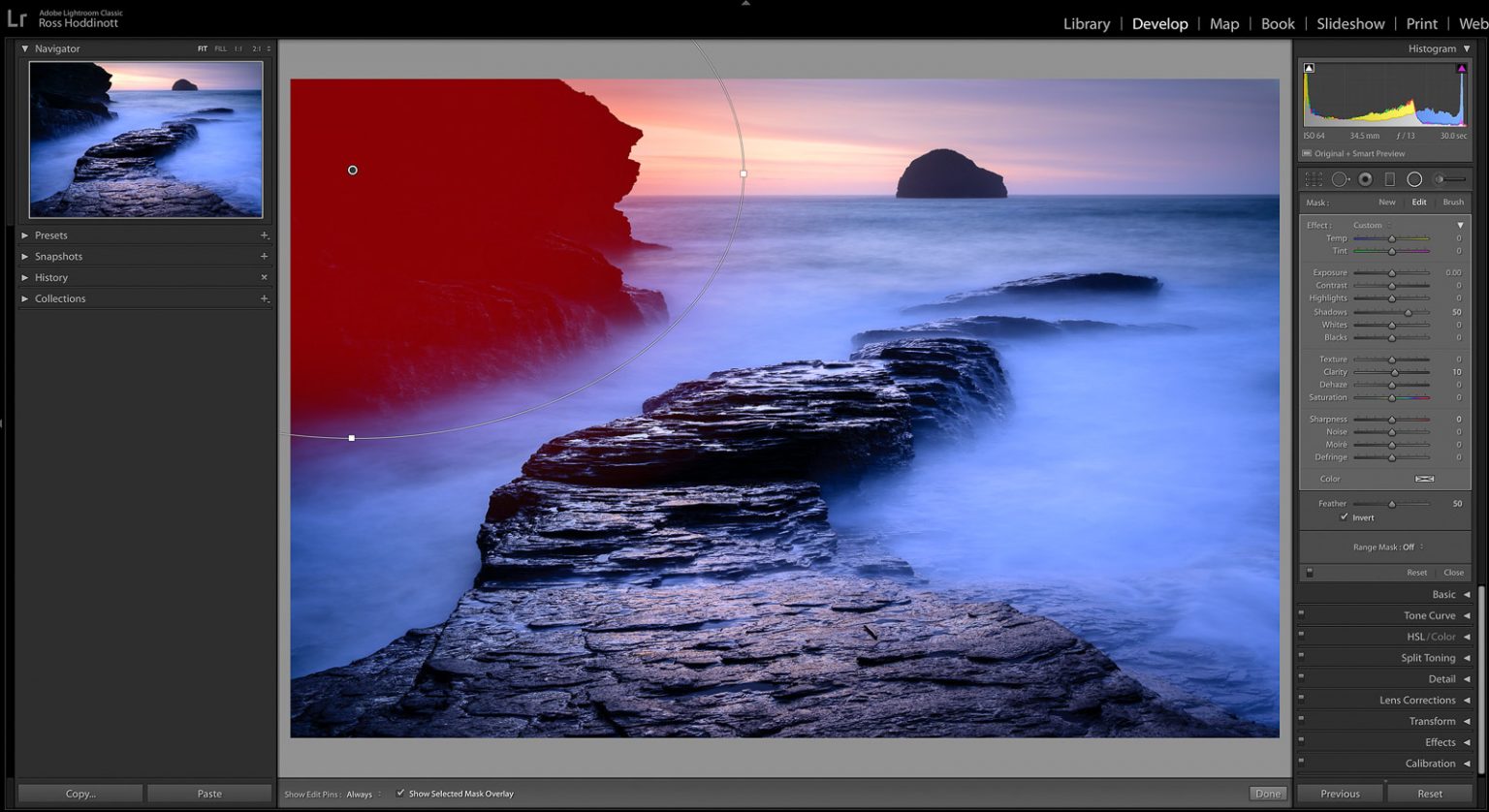Click the mask Color swatch

tap(1424, 478)
